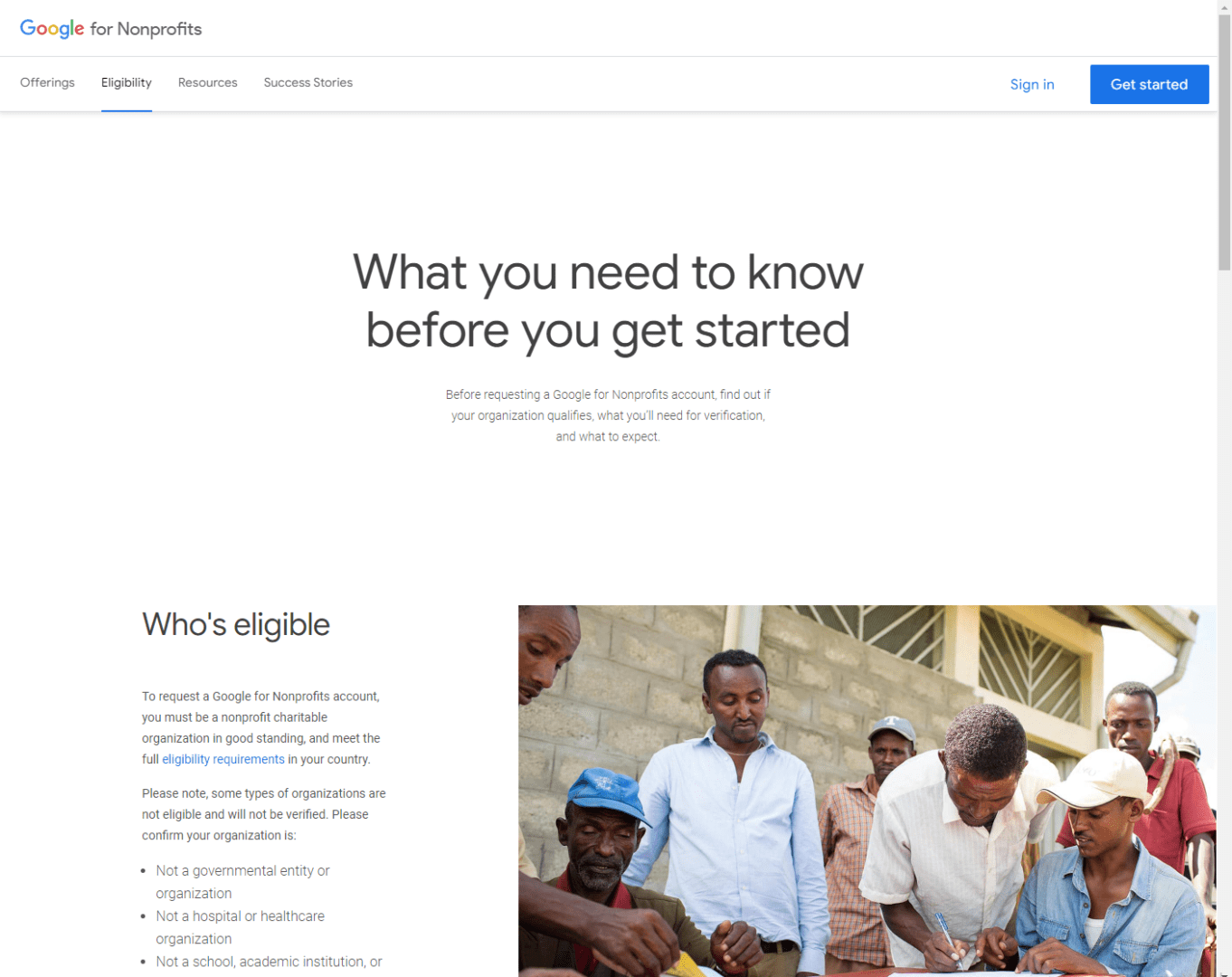
Task: Click the Sign in link
Action: click(x=1032, y=84)
